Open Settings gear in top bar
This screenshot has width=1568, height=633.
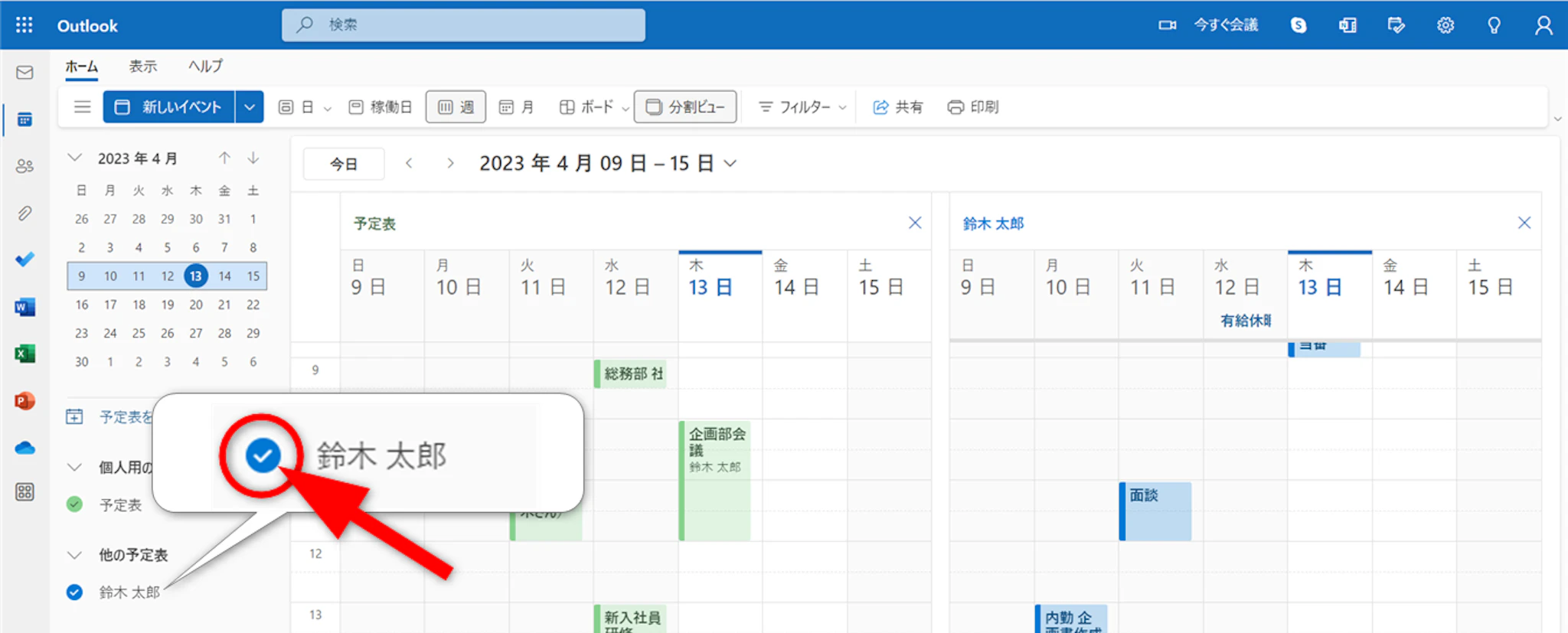[1445, 25]
